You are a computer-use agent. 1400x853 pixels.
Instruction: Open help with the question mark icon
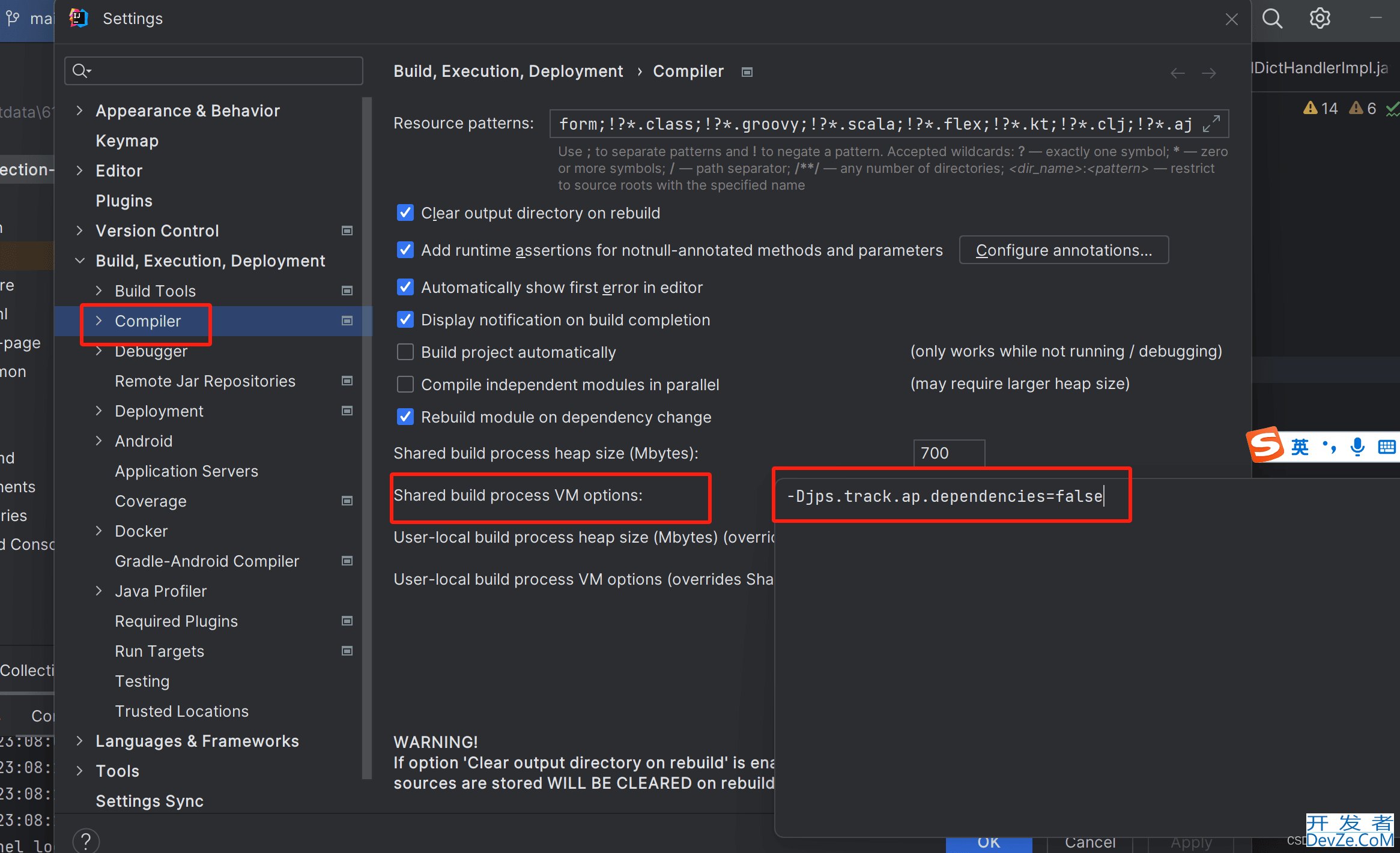86,840
